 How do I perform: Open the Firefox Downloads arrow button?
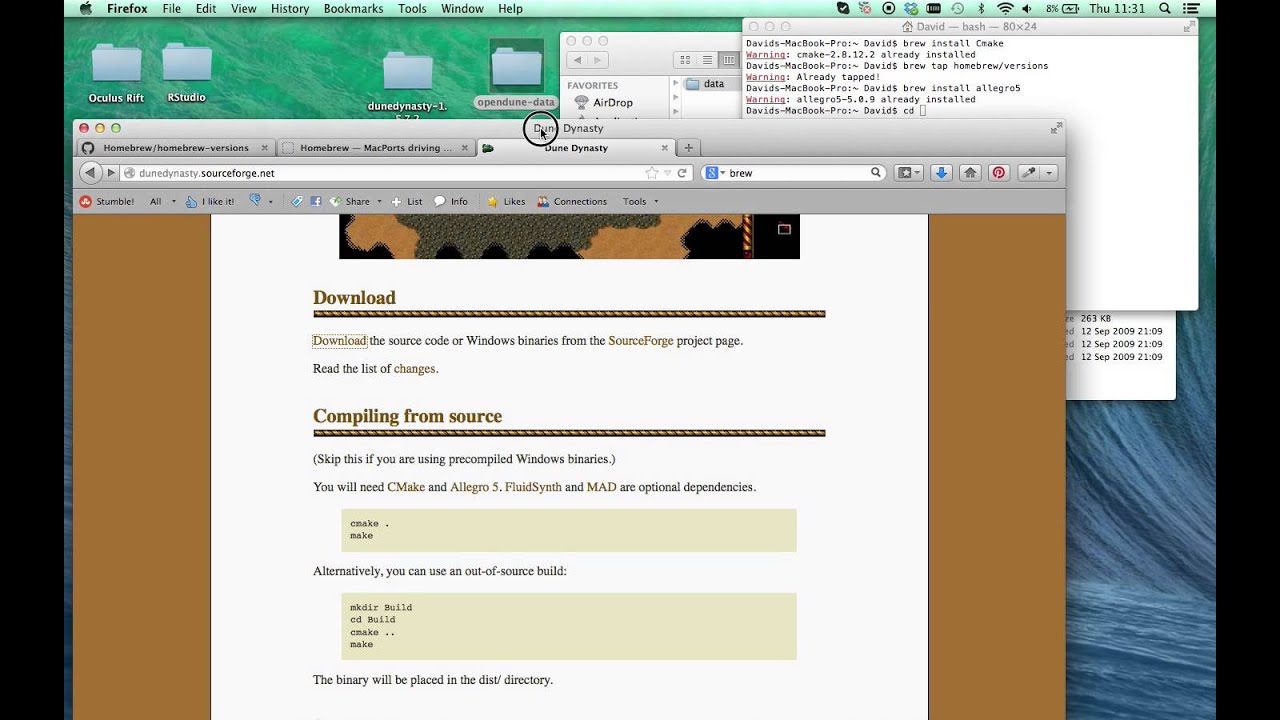(941, 173)
